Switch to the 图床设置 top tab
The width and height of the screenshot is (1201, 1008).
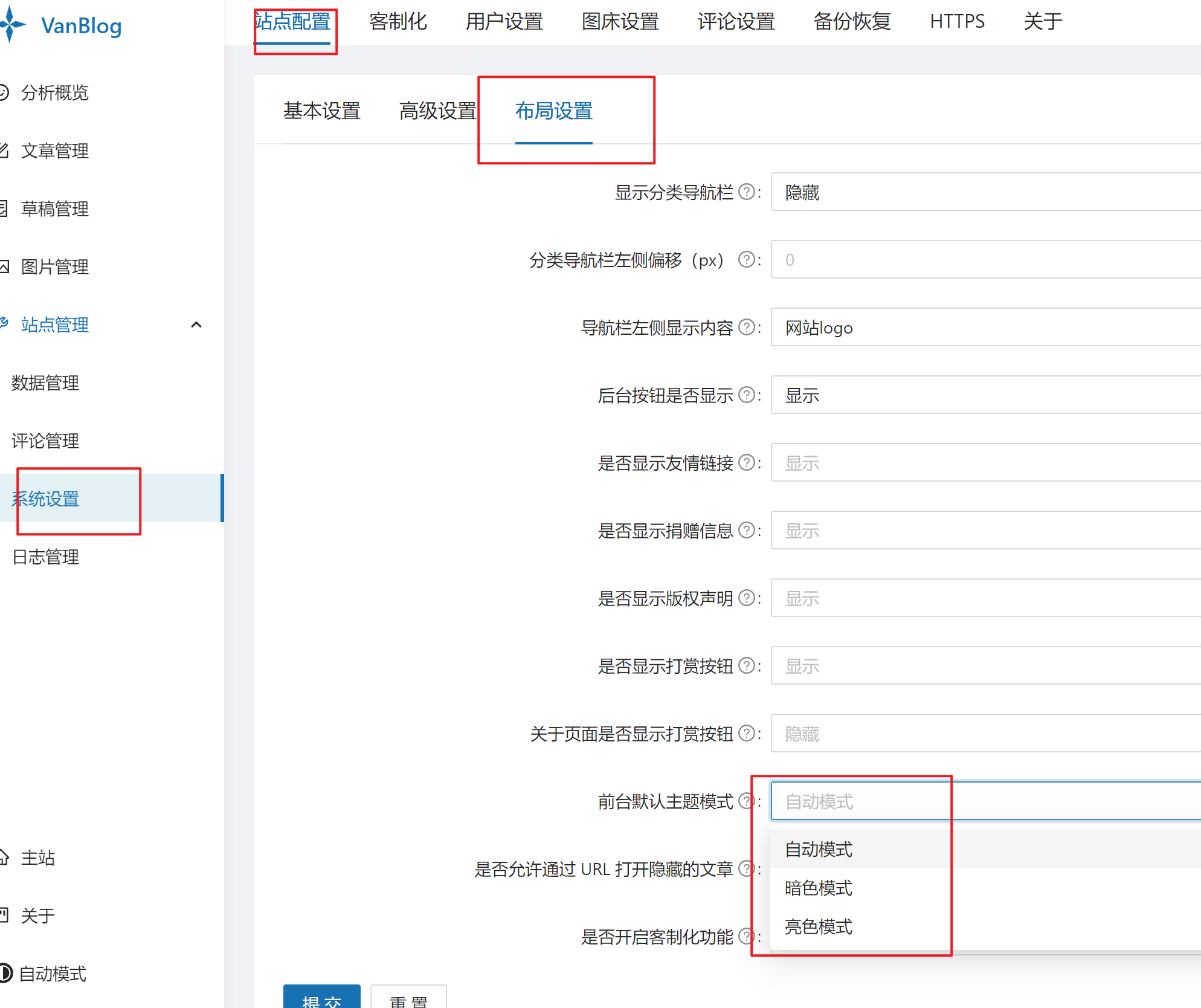pos(620,21)
